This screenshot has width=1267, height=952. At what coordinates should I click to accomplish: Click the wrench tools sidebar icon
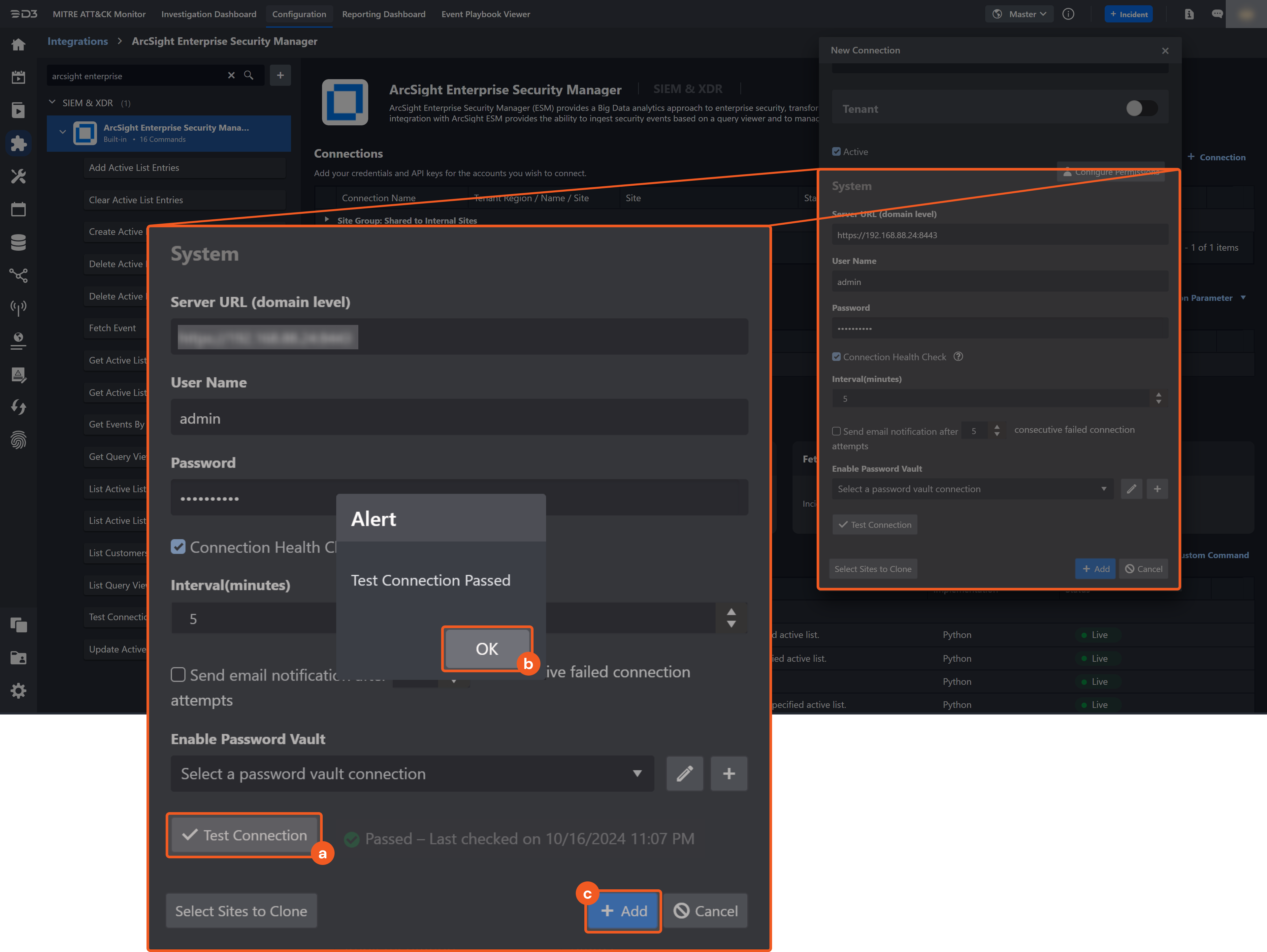click(x=18, y=176)
